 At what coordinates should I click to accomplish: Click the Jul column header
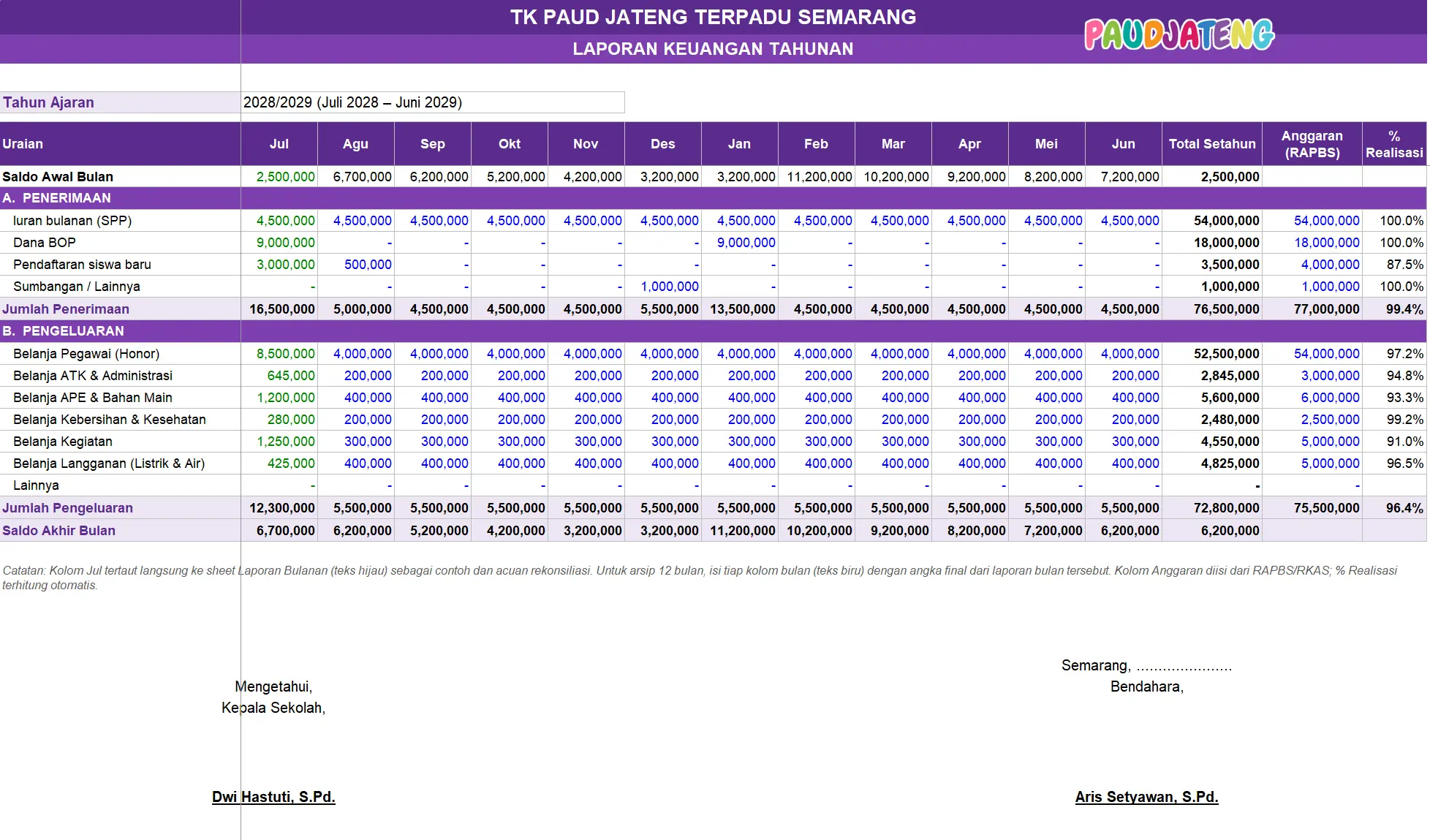pyautogui.click(x=279, y=144)
